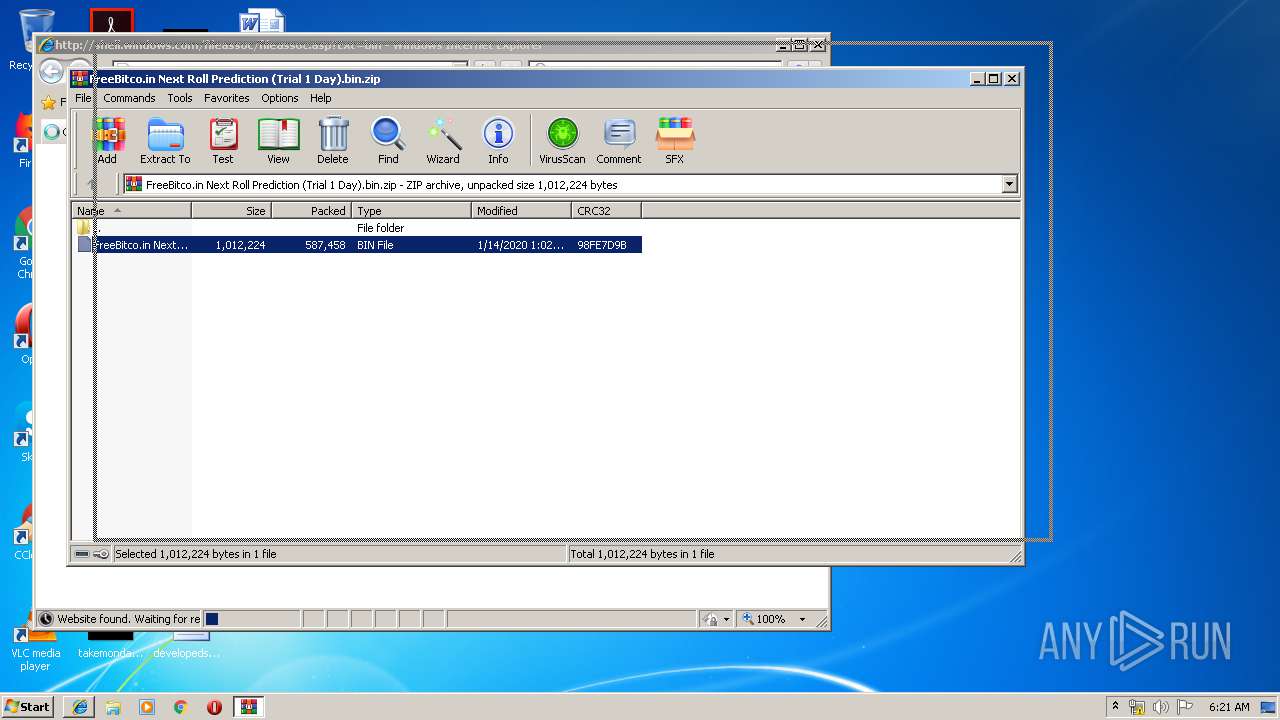Click 'Total 1,012,224 bytes in 1 file' status text
This screenshot has width=1280, height=720.
642,554
